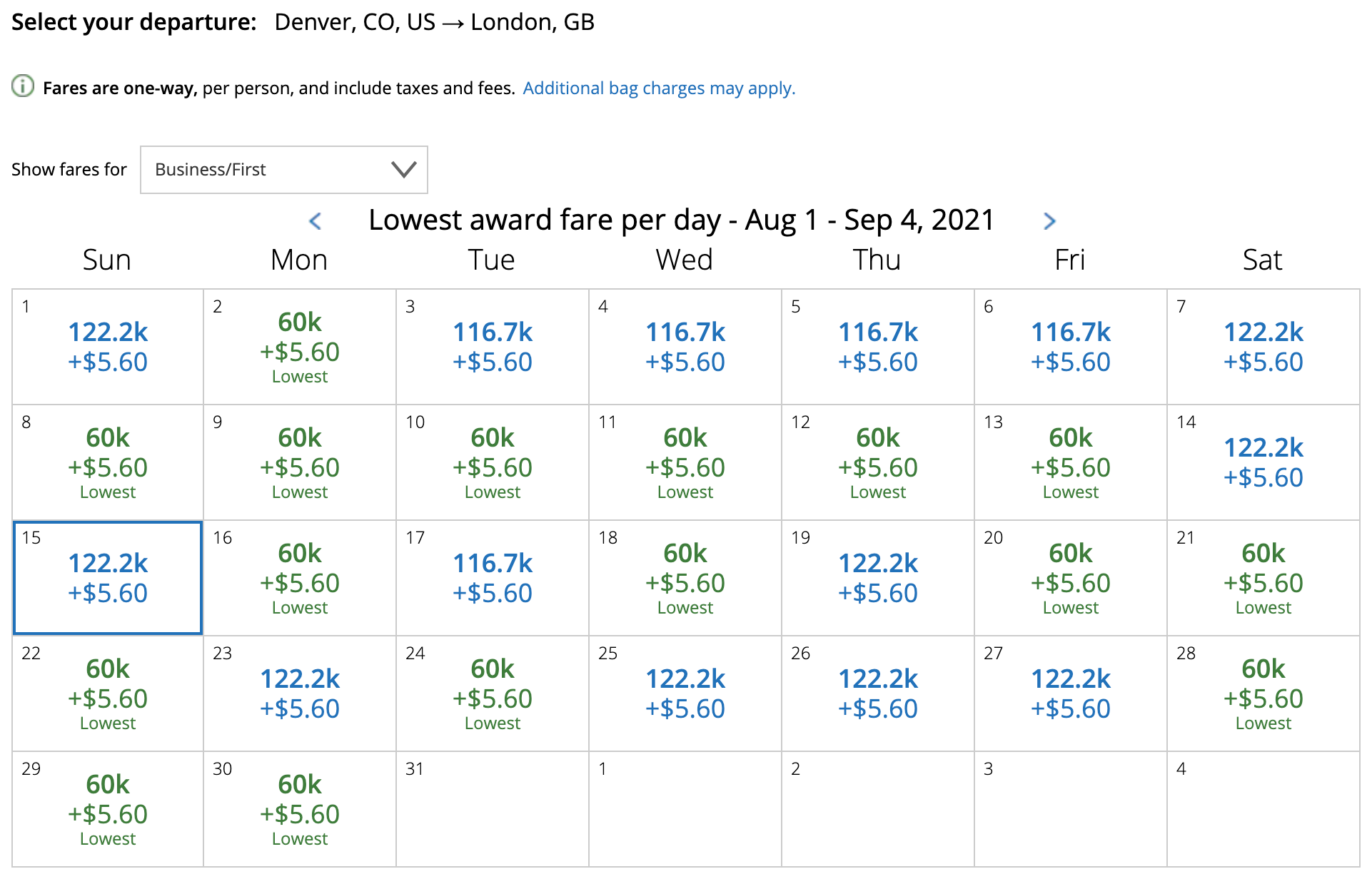This screenshot has width=1372, height=879.
Task: Choose August 29 Sunday lowest fare
Action: [x=108, y=809]
